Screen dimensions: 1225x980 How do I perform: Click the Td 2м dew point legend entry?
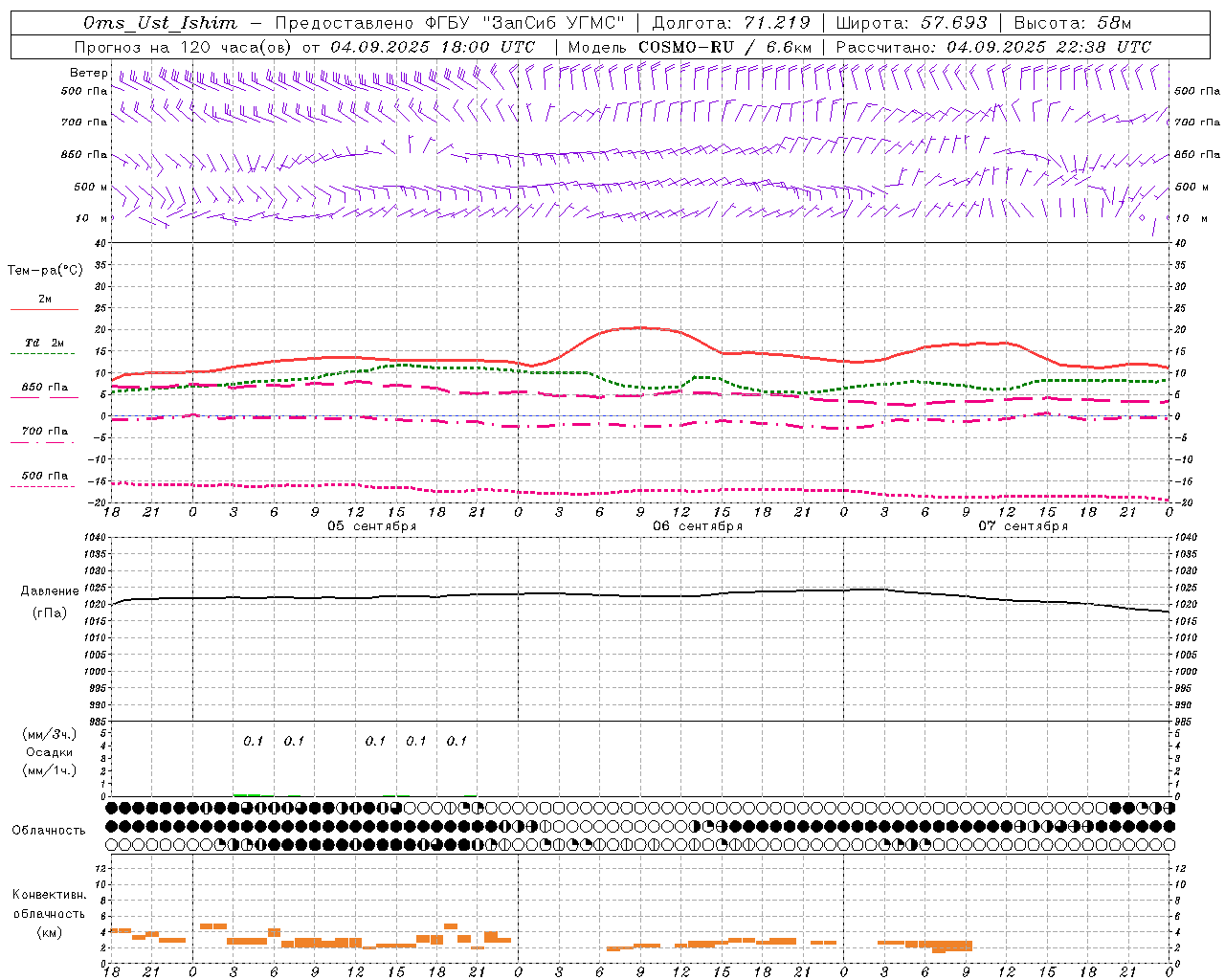point(45,343)
